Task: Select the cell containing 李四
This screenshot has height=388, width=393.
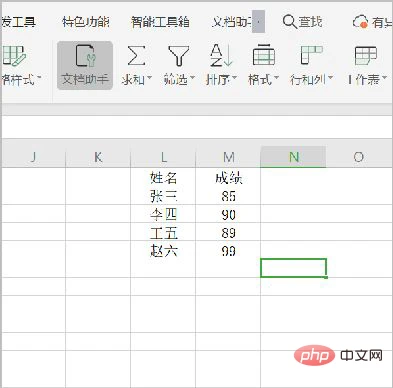Action: point(163,214)
